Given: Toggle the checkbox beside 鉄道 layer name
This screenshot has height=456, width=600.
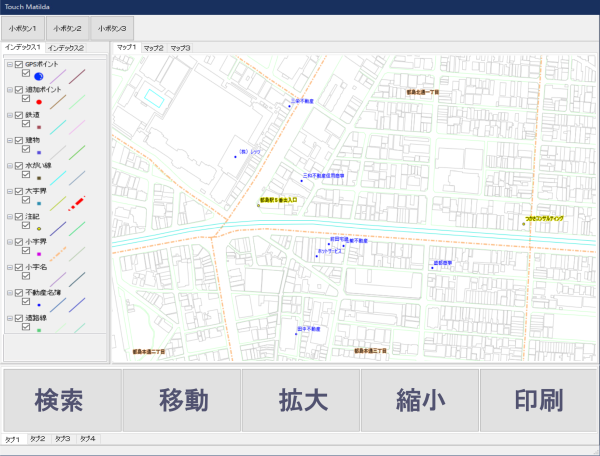Looking at the screenshot, I should pos(19,116).
